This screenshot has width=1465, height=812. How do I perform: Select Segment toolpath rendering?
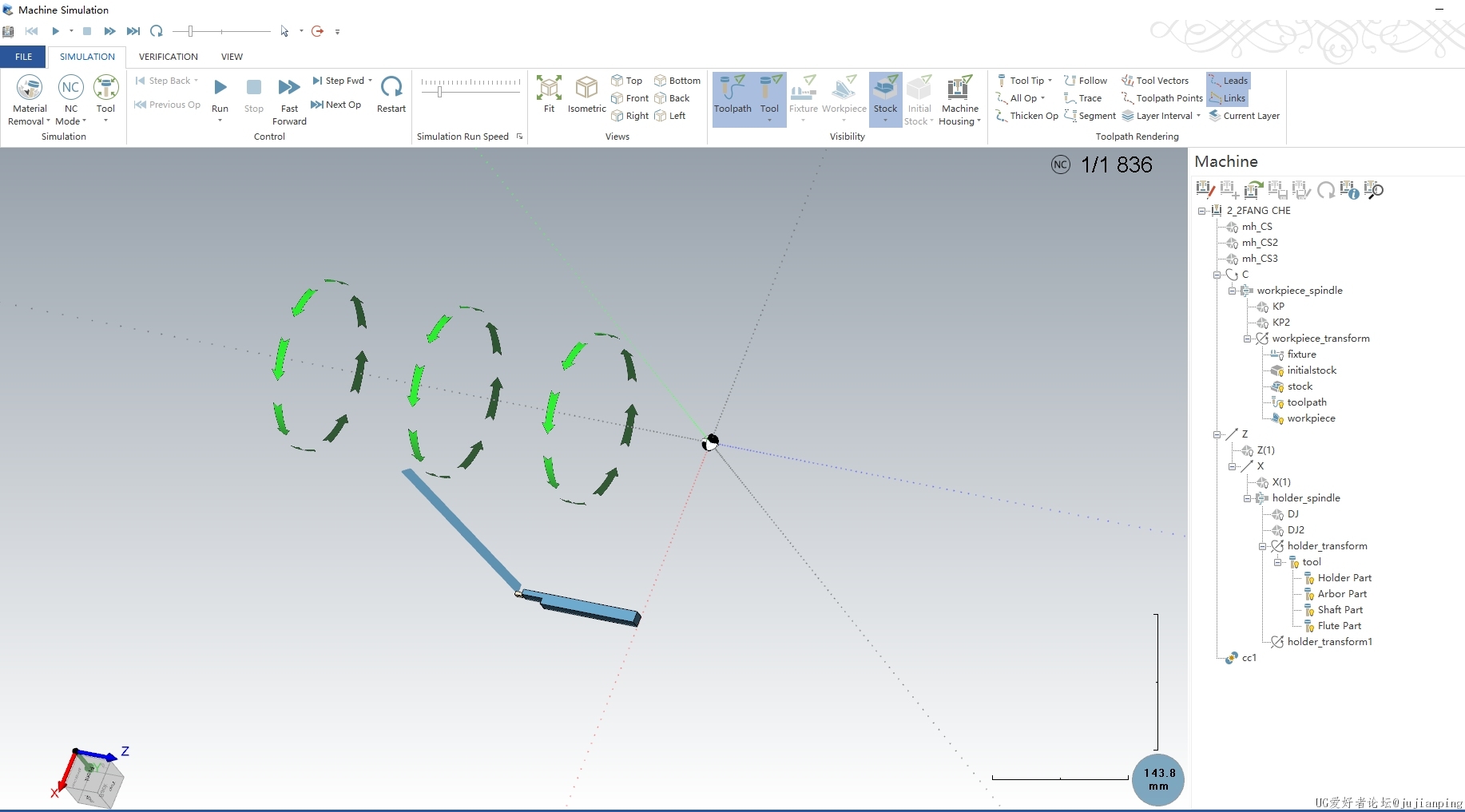pyautogui.click(x=1090, y=116)
